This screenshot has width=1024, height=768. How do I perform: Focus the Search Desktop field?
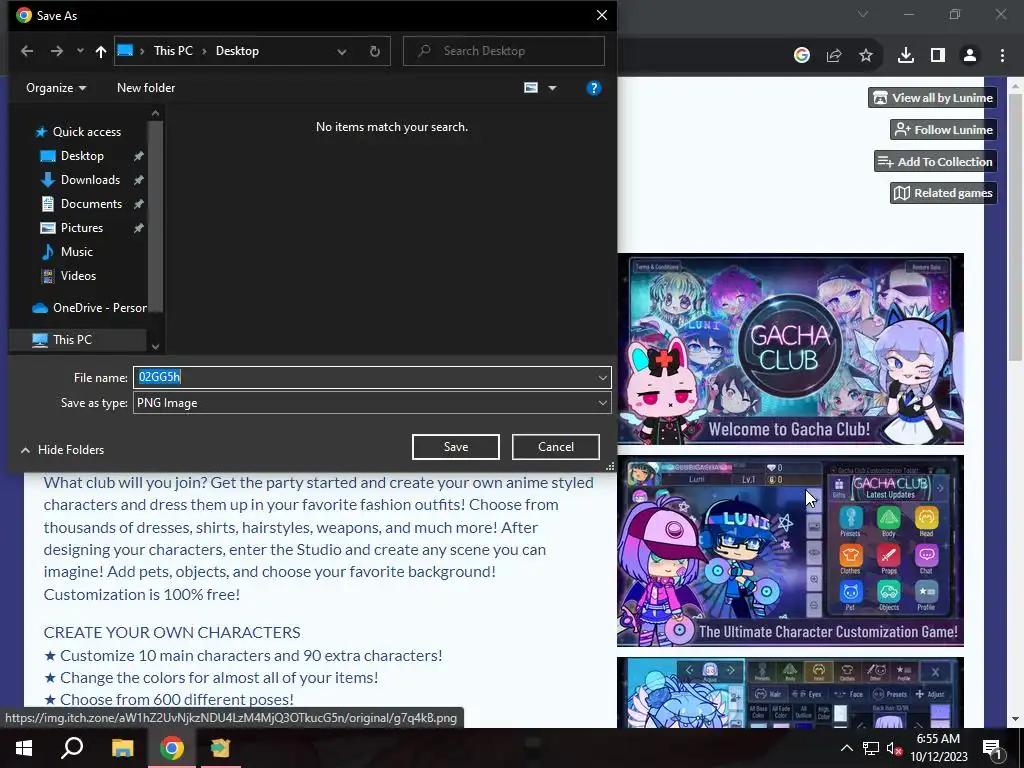point(504,51)
